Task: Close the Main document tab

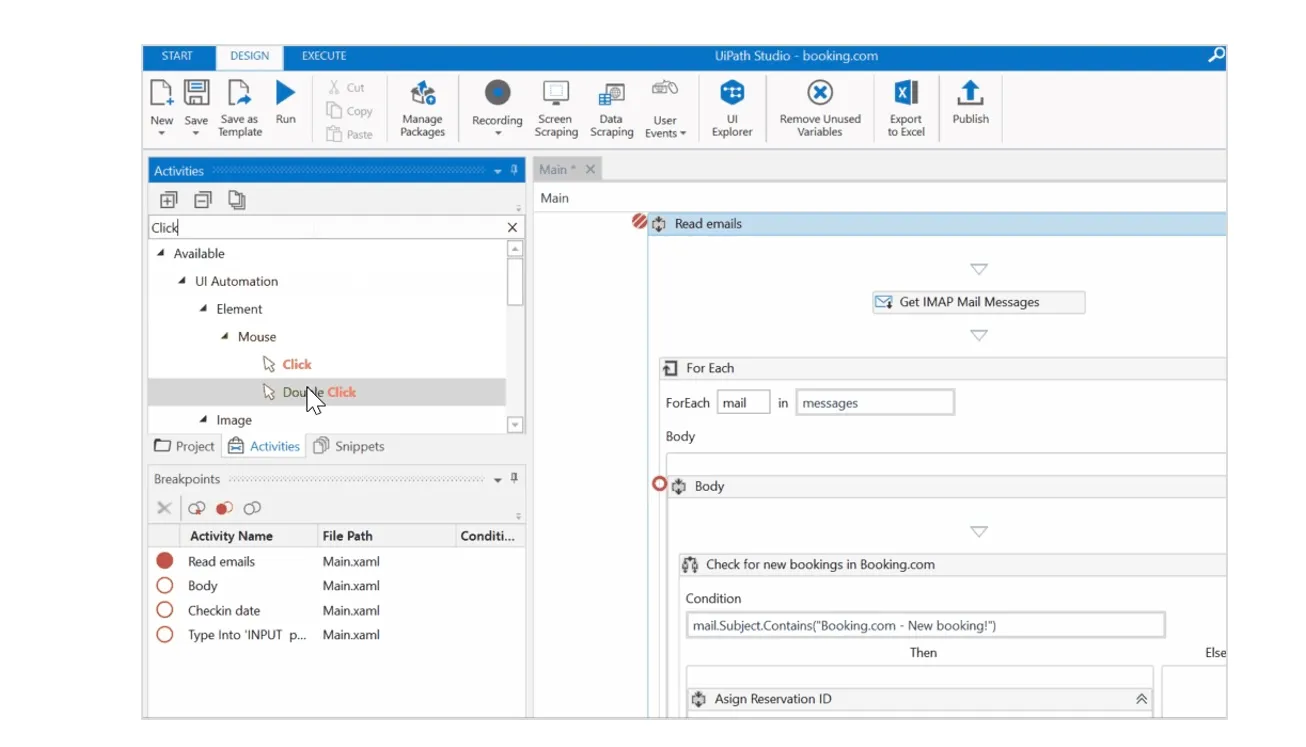Action: coord(590,169)
